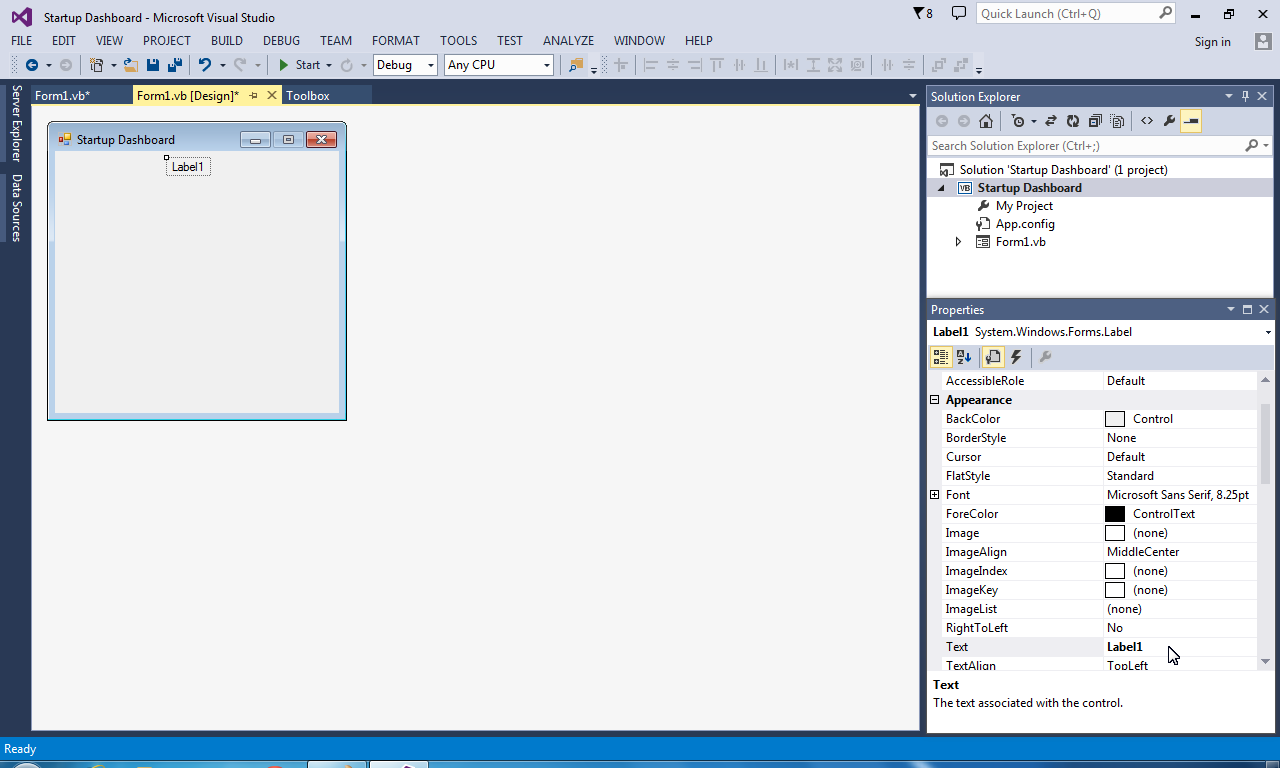
Task: Expand the Form1.vb node
Action: pos(958,242)
